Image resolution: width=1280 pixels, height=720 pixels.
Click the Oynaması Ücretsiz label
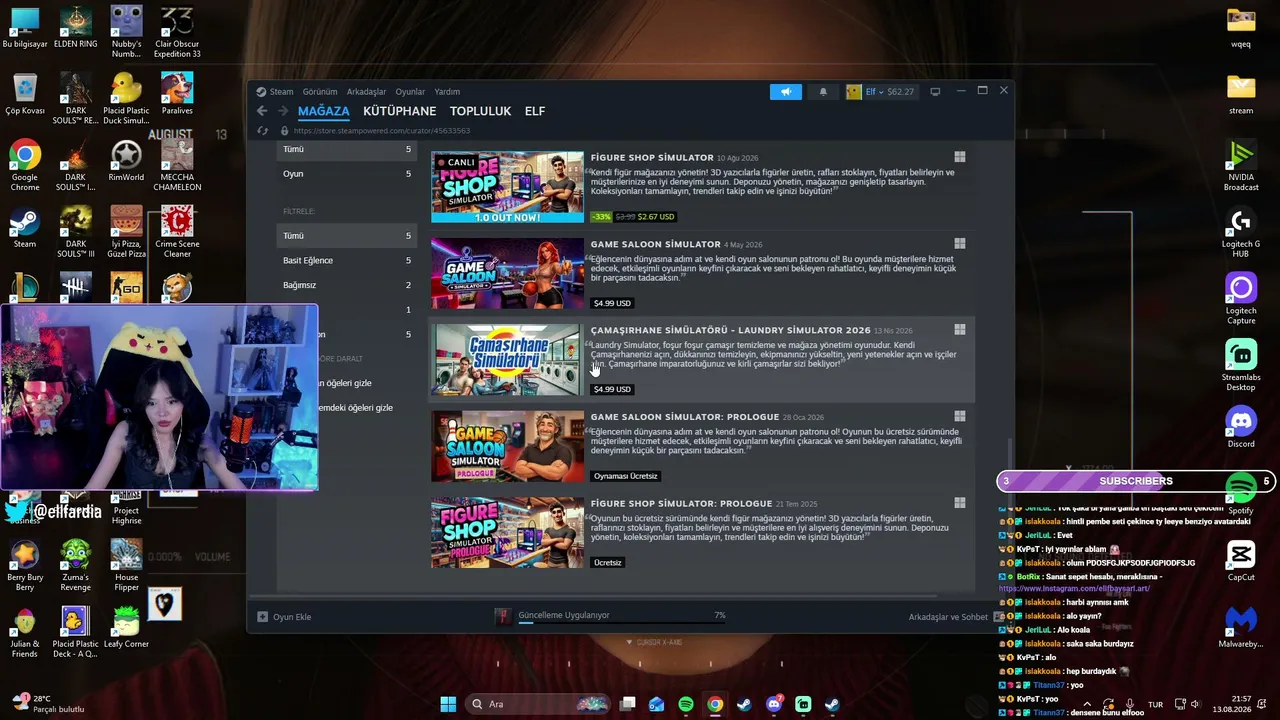(x=626, y=476)
